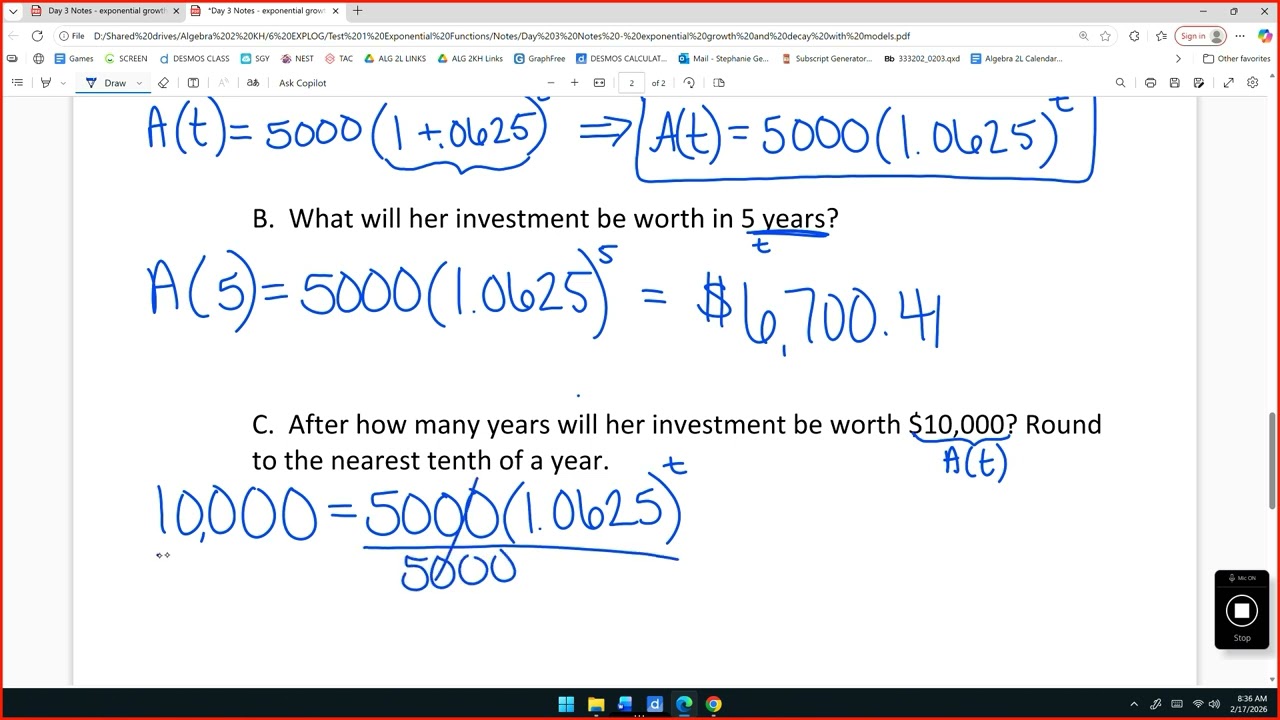Open Windows Start menu
Image resolution: width=1280 pixels, height=720 pixels.
[566, 704]
